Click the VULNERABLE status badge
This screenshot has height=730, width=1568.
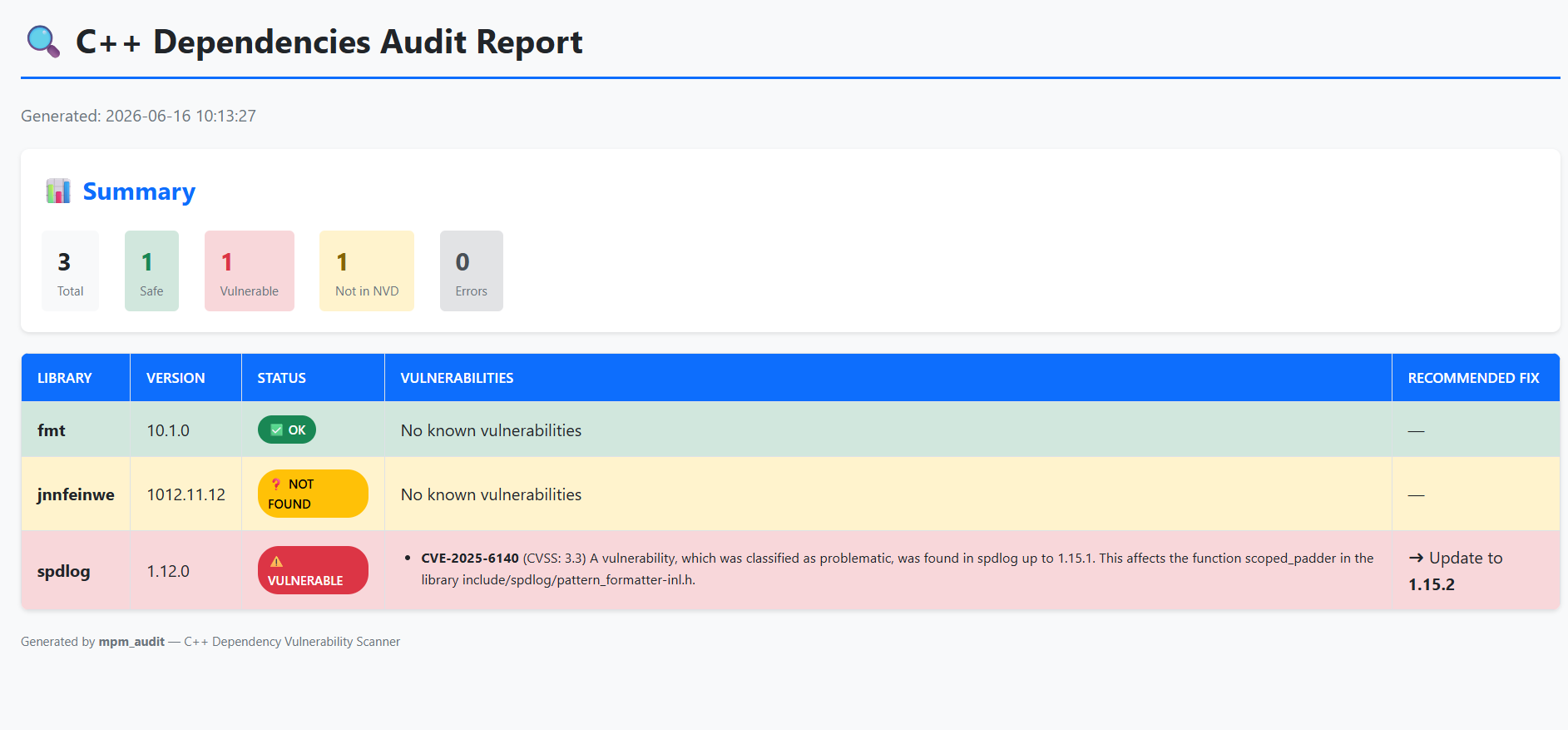313,570
